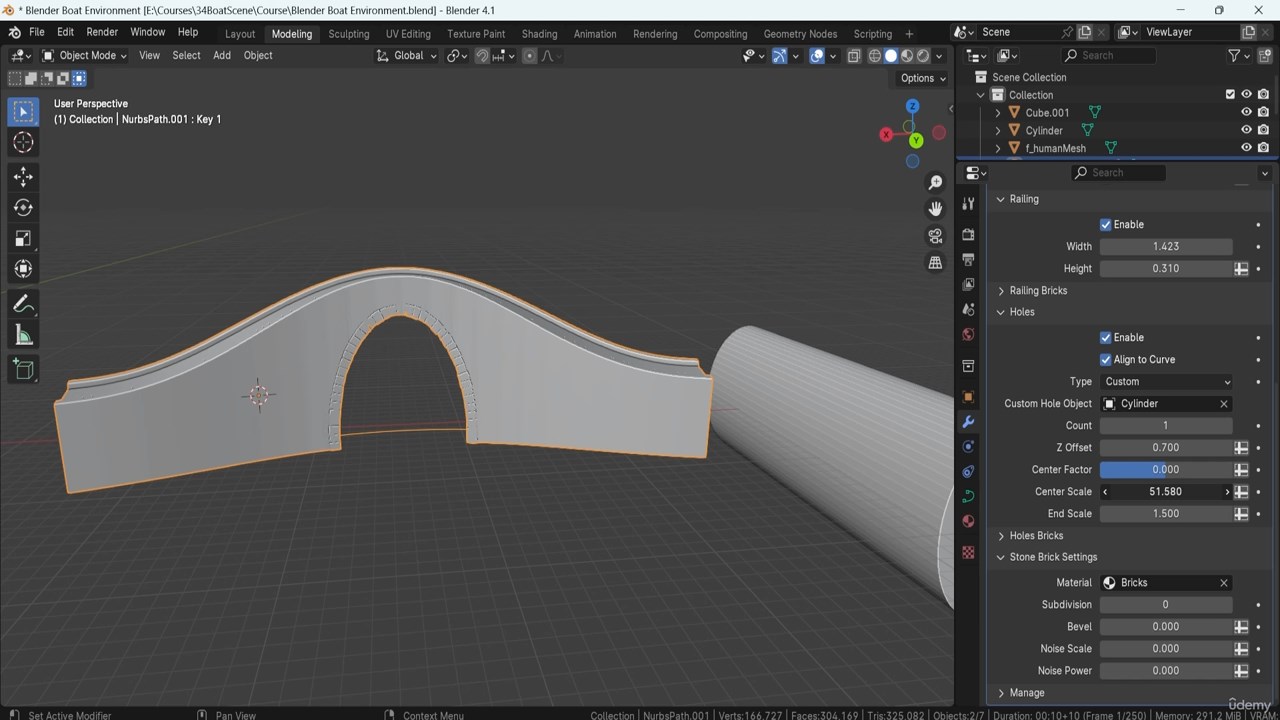Open the Texture properties tab
Screen dimensions: 1280x720
point(968,552)
